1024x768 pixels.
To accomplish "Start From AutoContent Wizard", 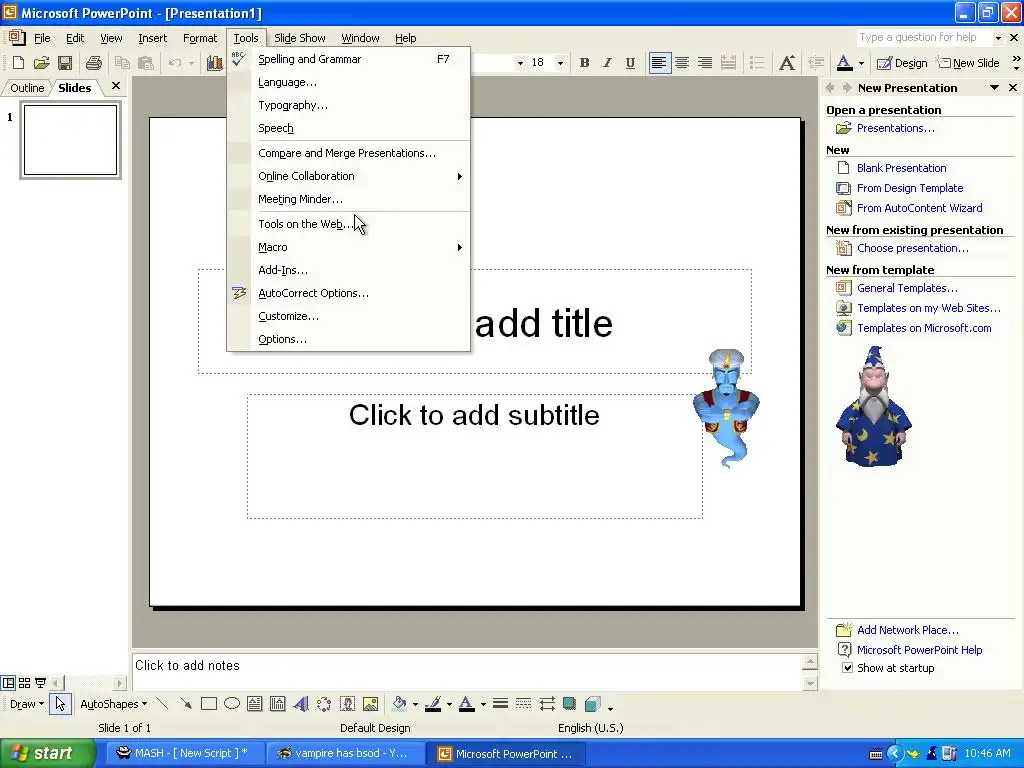I will 920,208.
